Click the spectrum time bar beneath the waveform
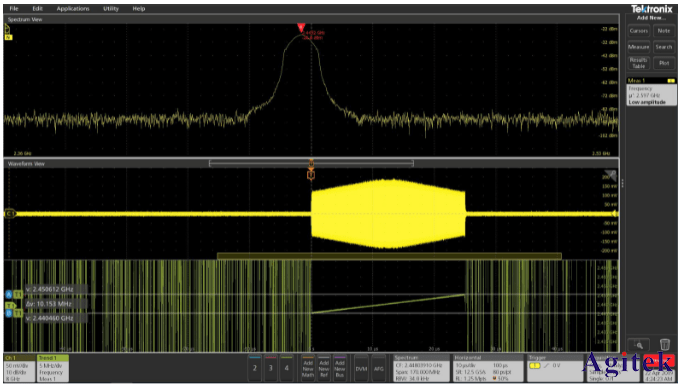This screenshot has height=387, width=681. (x=389, y=256)
